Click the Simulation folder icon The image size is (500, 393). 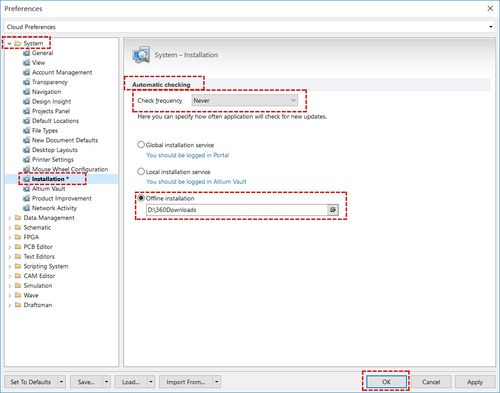18,285
